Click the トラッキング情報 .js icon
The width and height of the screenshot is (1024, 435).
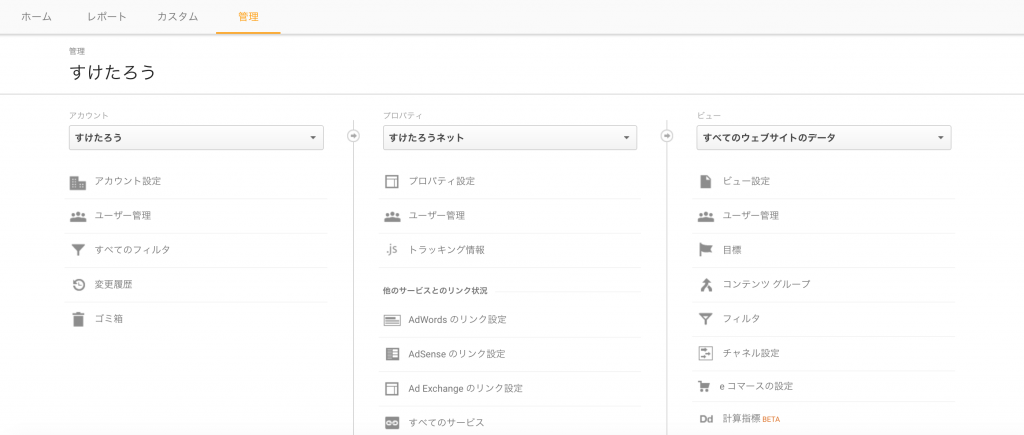pos(392,250)
